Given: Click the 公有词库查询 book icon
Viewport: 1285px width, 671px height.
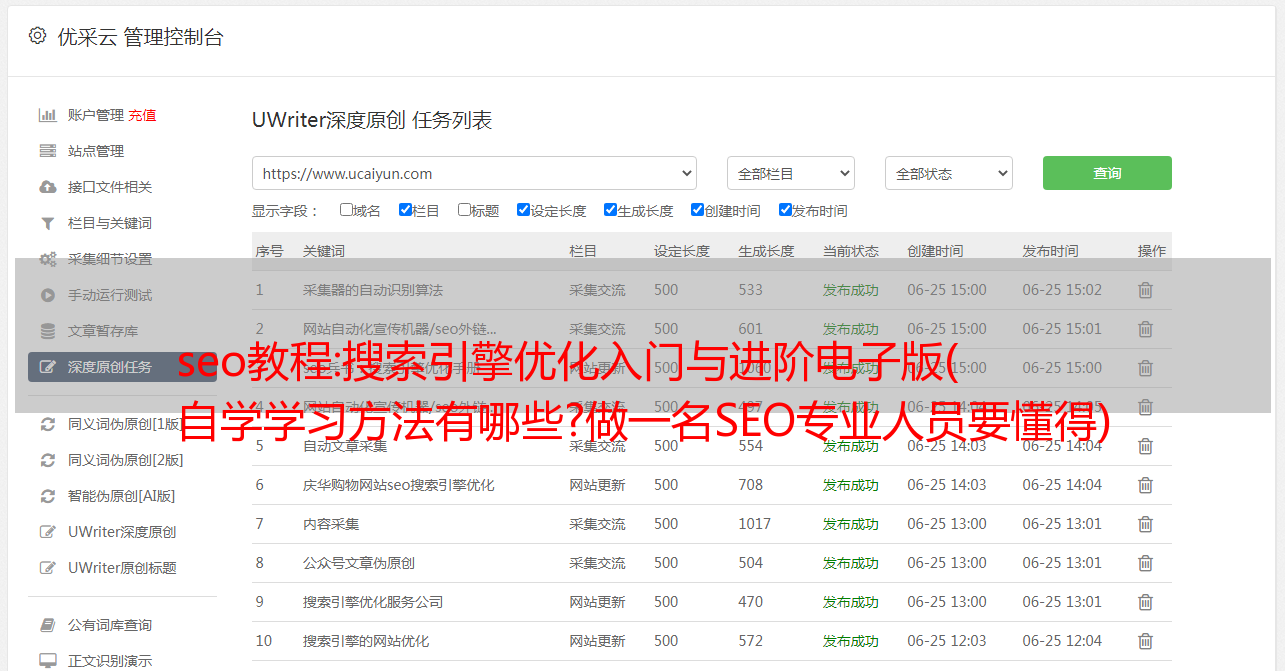Looking at the screenshot, I should pos(47,625).
